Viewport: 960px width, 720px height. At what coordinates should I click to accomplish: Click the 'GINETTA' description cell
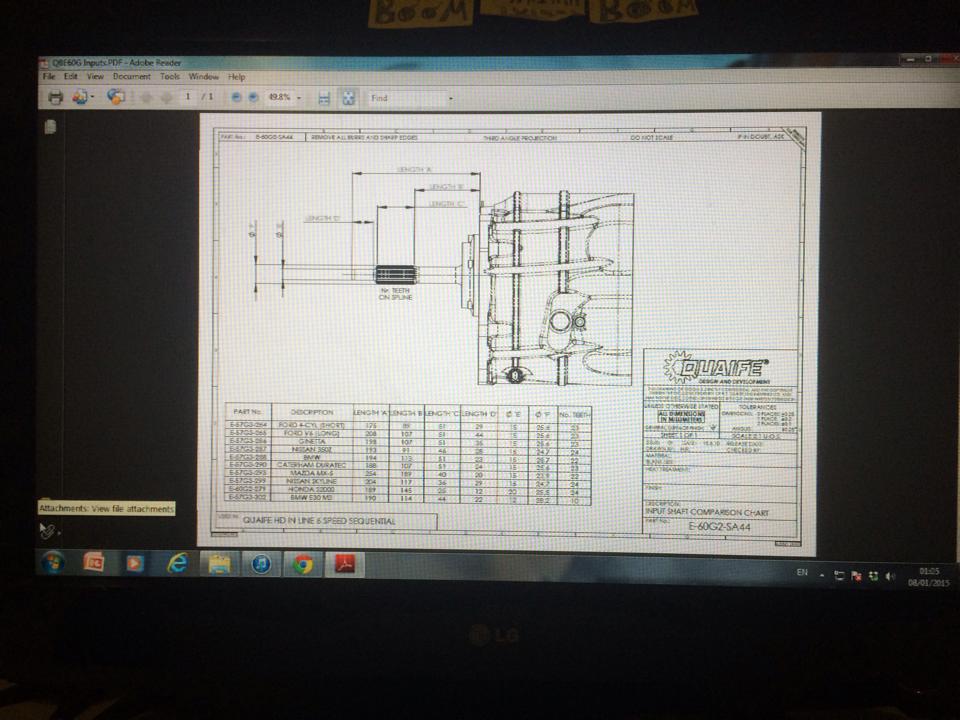(312, 441)
